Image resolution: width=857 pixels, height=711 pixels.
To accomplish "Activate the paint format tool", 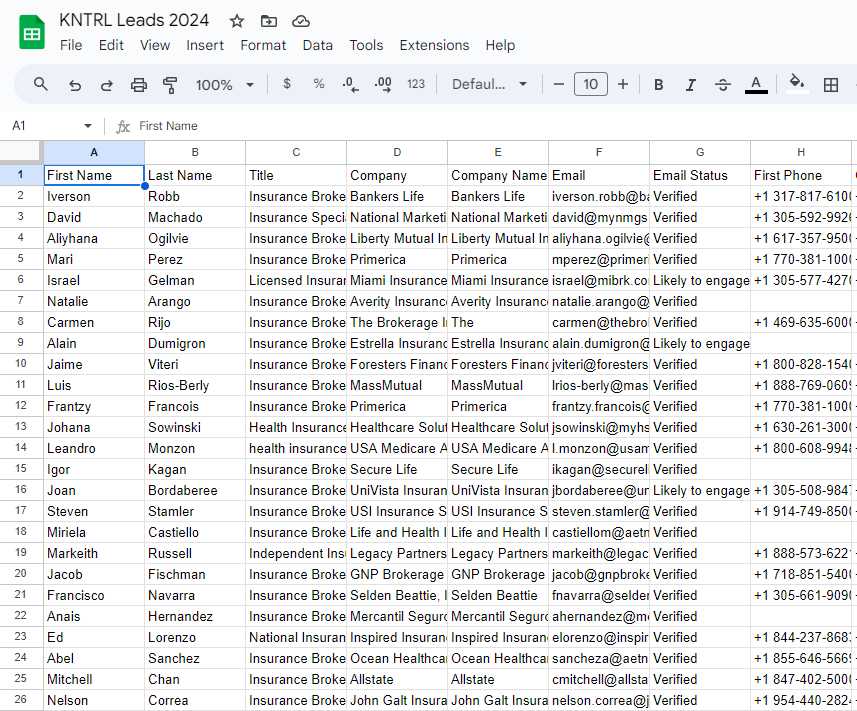I will 170,85.
